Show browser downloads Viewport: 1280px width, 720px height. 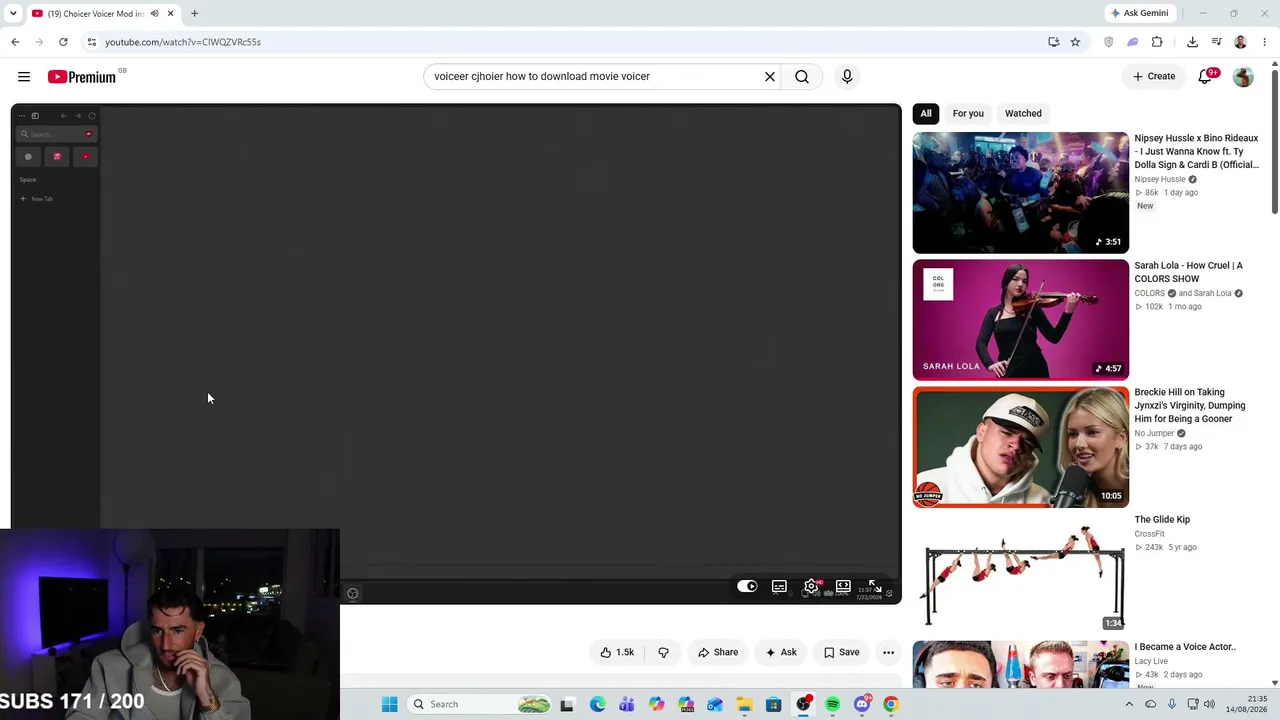[x=1192, y=42]
